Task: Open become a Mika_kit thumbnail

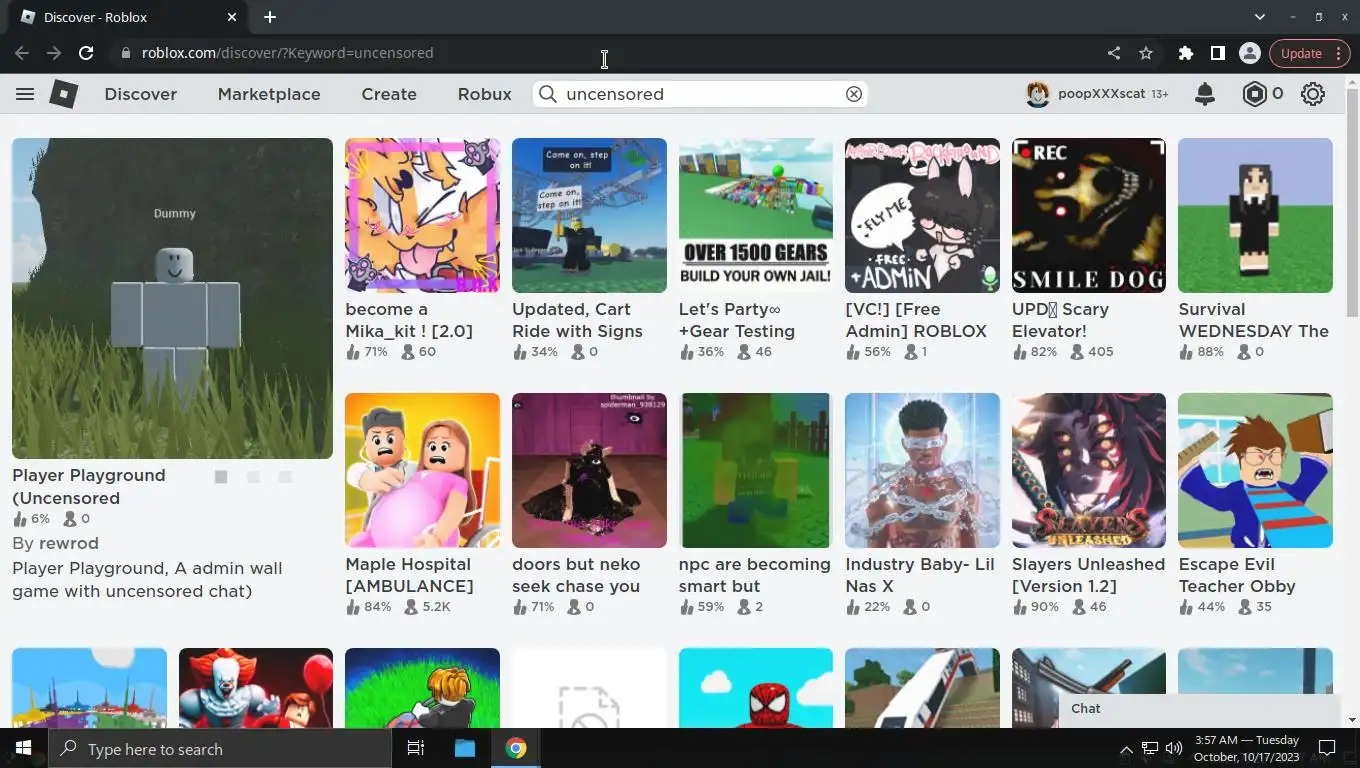Action: 422,215
